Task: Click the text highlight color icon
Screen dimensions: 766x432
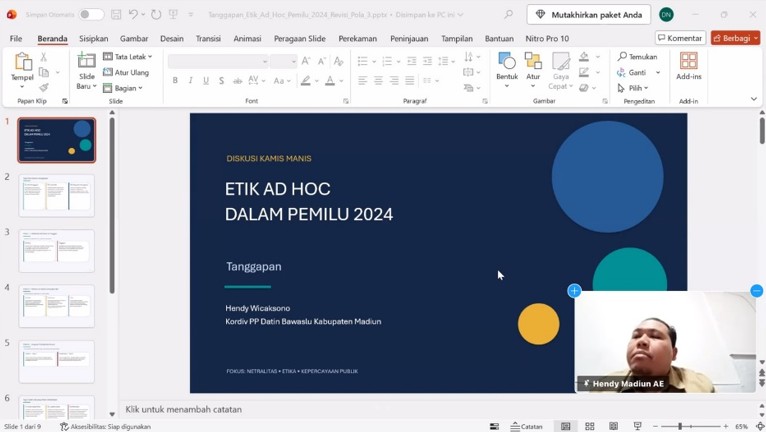Action: click(x=306, y=80)
